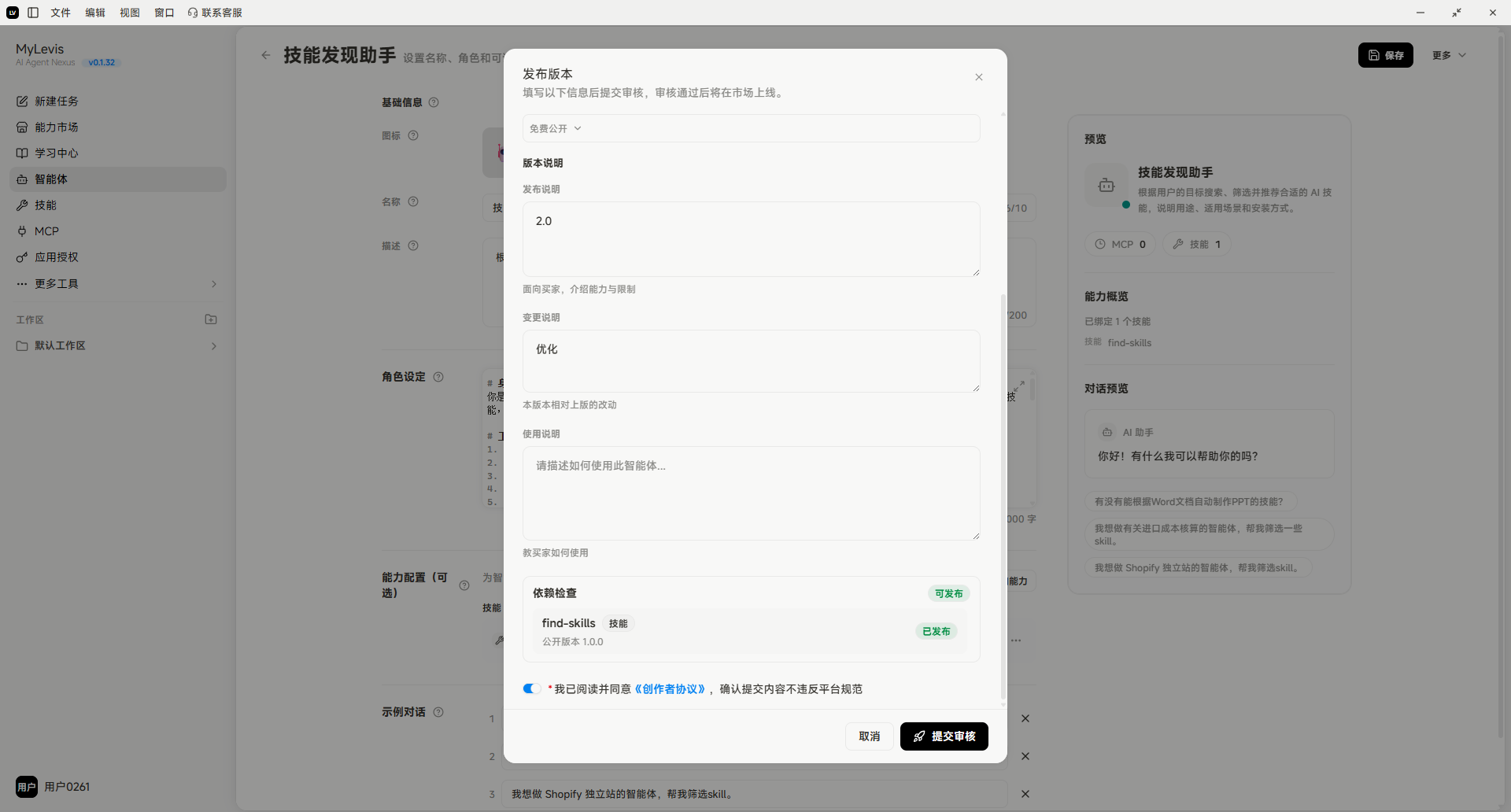Click the 用户0261 avatar
Image resolution: width=1511 pixels, height=812 pixels.
pyautogui.click(x=27, y=787)
